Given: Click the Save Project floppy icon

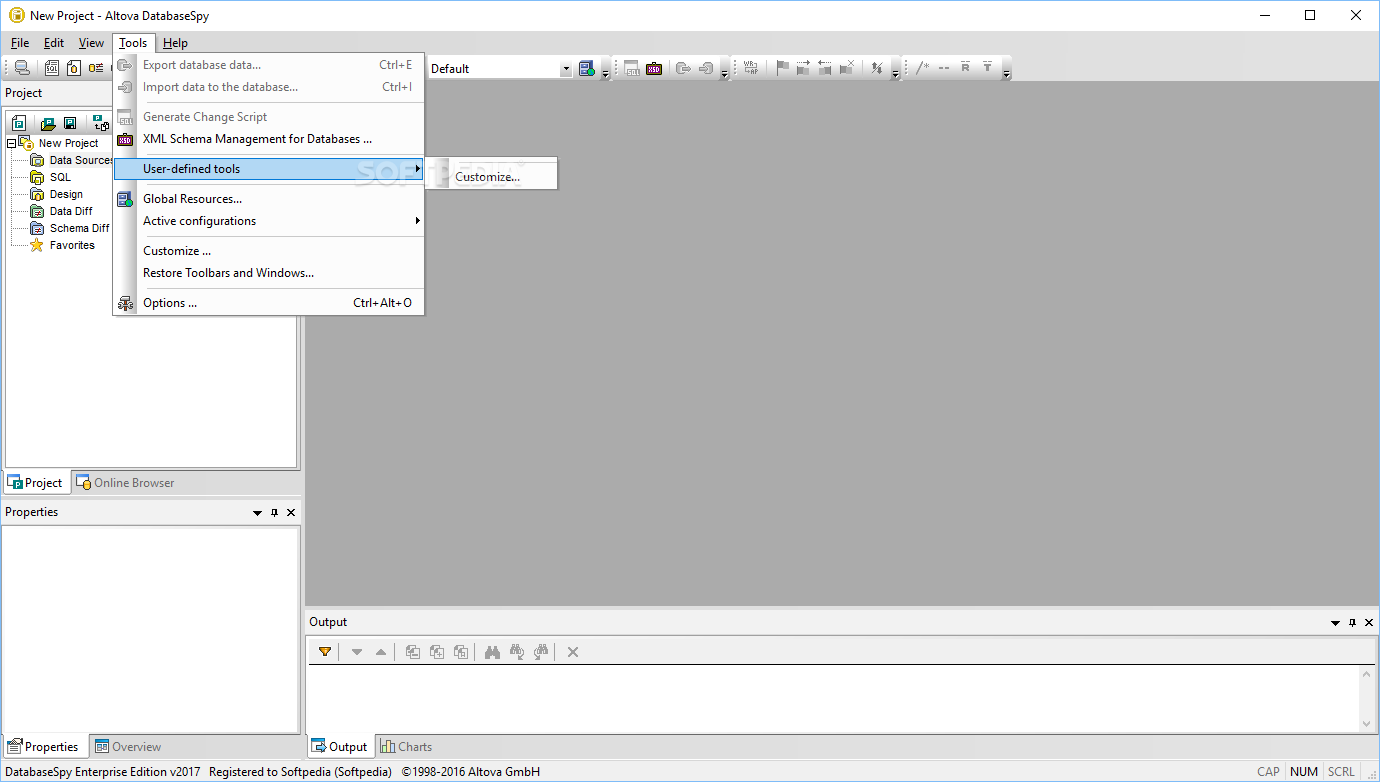Looking at the screenshot, I should pyautogui.click(x=70, y=123).
